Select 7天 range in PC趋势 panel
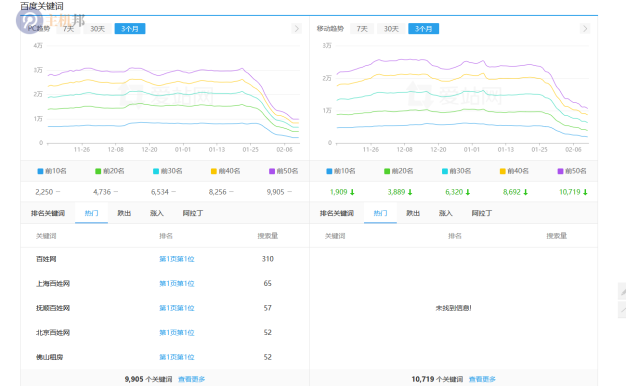 (x=68, y=29)
